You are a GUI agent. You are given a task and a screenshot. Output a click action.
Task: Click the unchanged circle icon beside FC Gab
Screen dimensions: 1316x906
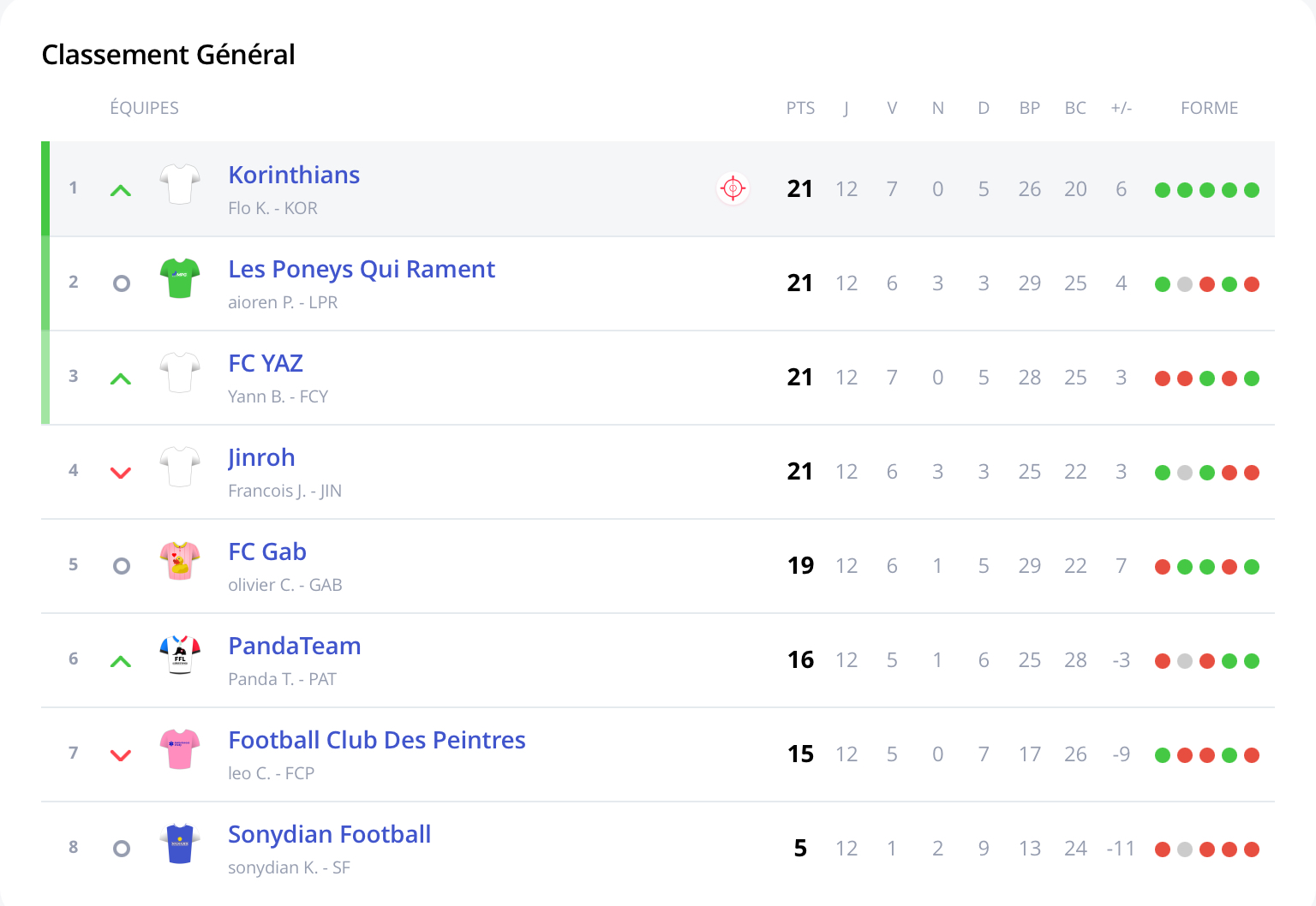[122, 566]
